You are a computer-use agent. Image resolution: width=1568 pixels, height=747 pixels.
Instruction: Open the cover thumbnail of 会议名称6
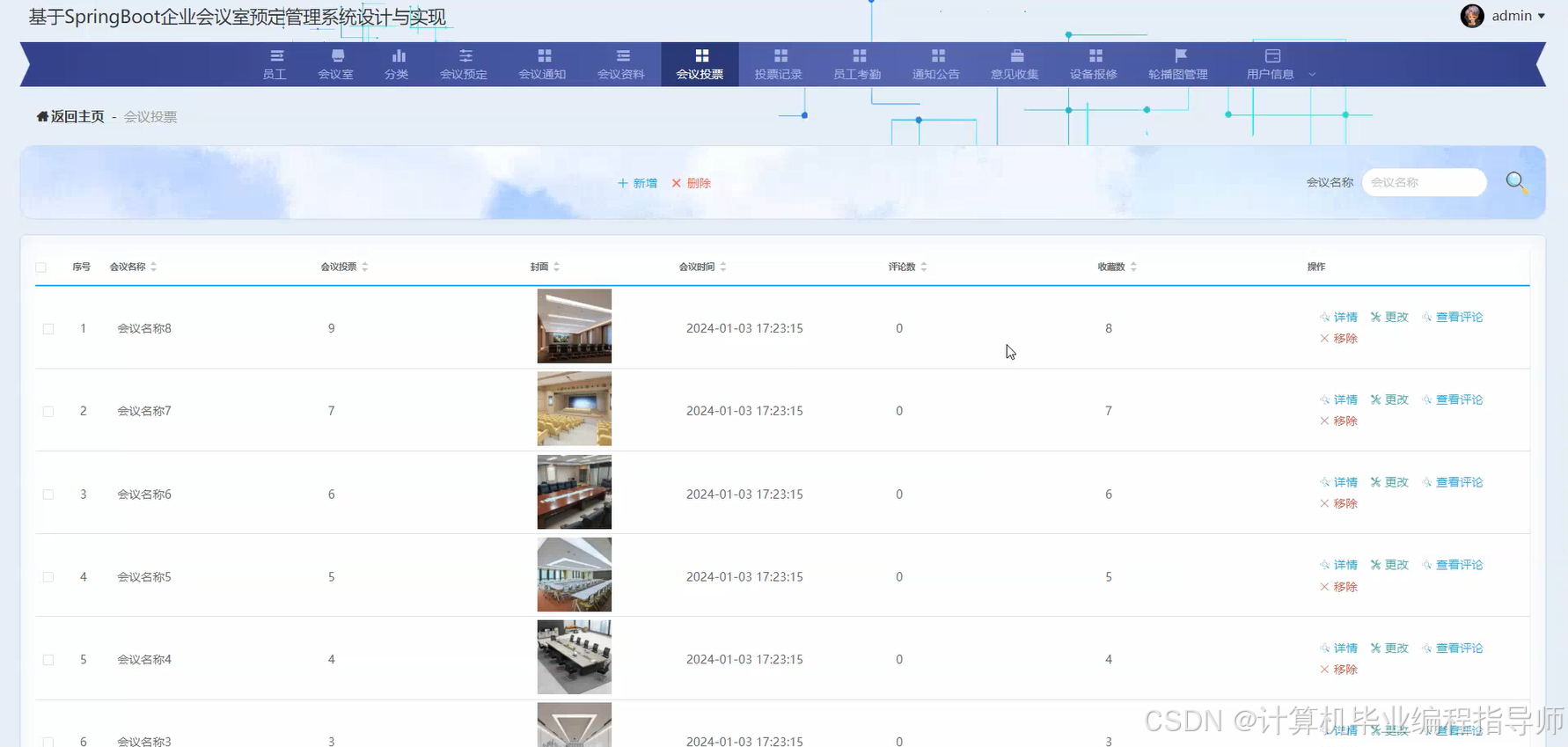tap(575, 492)
